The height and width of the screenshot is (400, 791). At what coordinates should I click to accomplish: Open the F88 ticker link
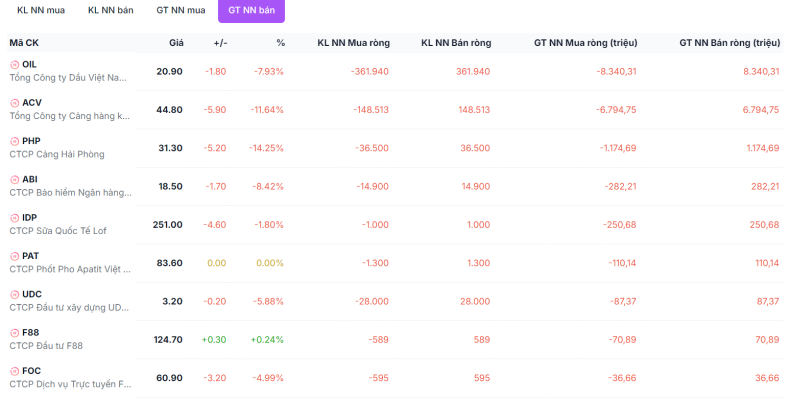point(30,332)
